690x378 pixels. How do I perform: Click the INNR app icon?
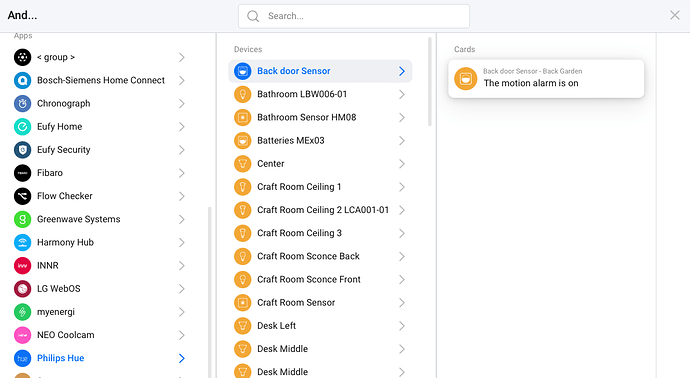[22, 265]
